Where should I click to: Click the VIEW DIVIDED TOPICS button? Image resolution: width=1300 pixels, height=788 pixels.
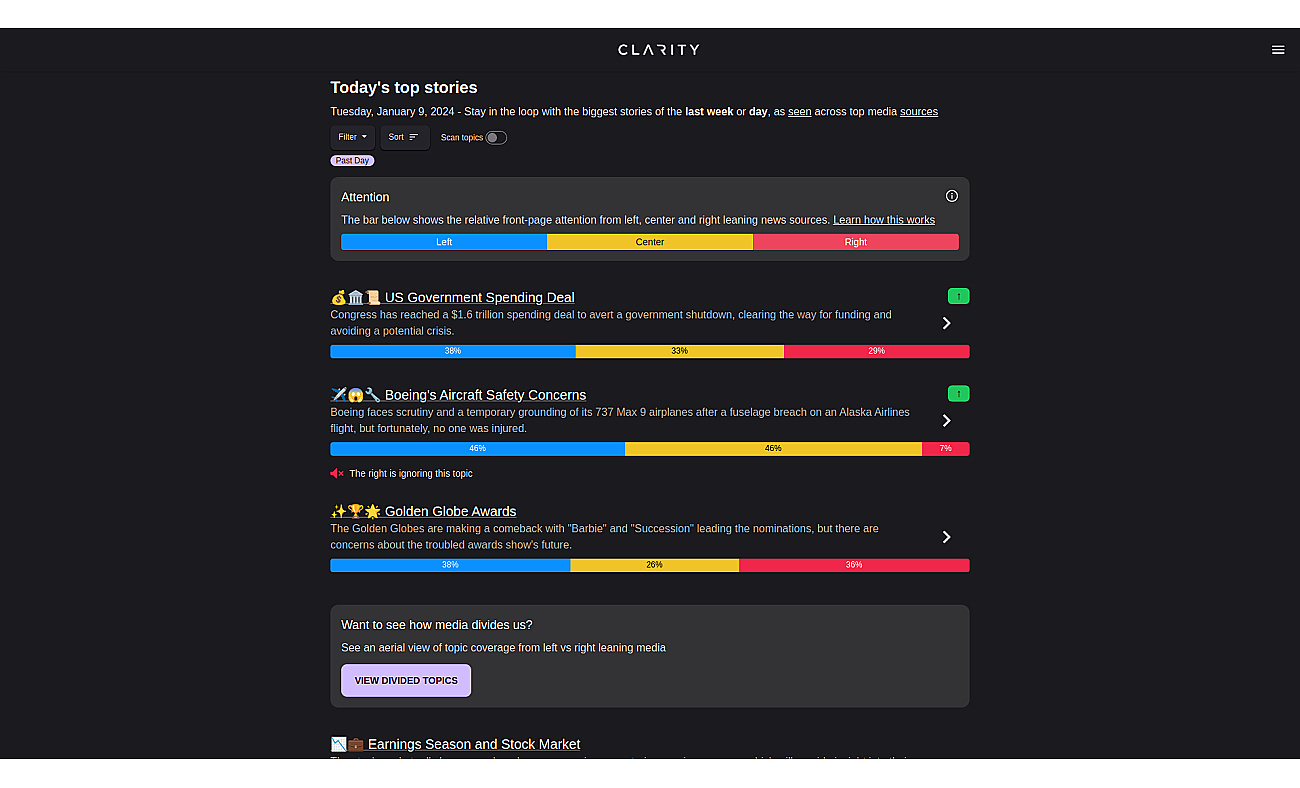406,680
